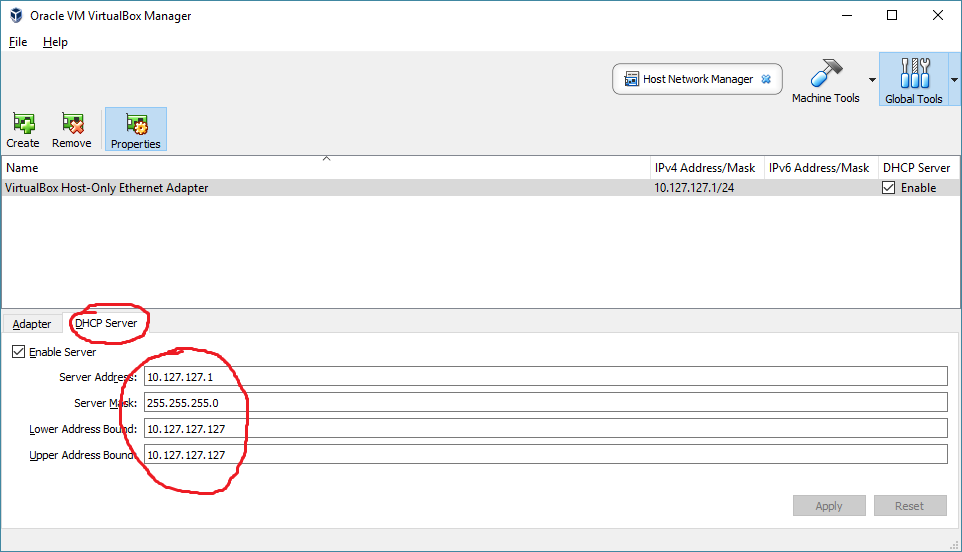
Task: Click the Apply button
Action: coord(829,506)
